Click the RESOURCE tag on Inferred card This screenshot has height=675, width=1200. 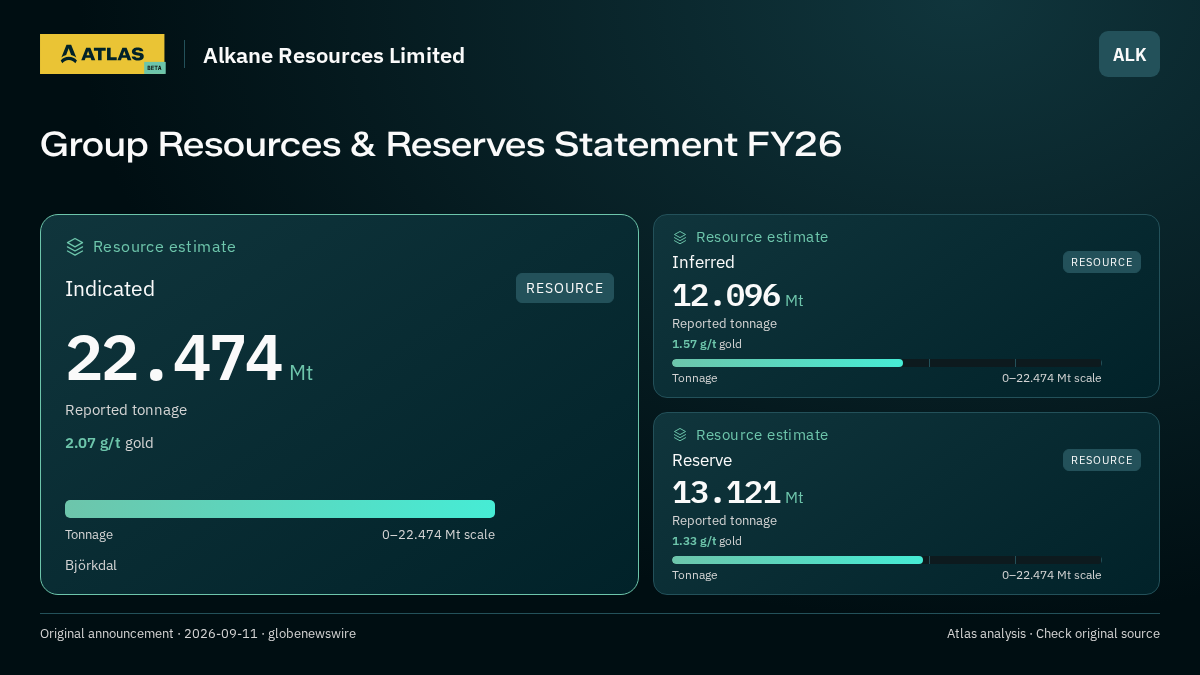click(1102, 262)
